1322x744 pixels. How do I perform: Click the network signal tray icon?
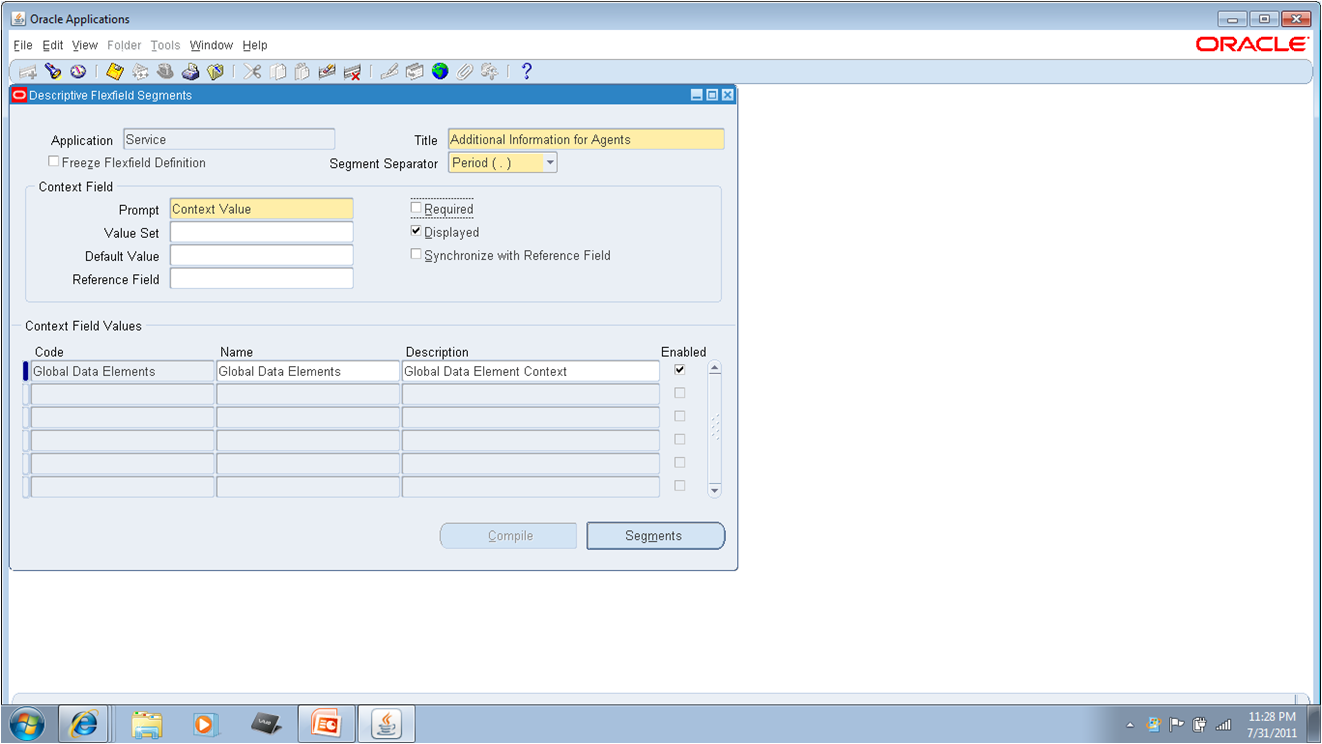coord(1222,725)
